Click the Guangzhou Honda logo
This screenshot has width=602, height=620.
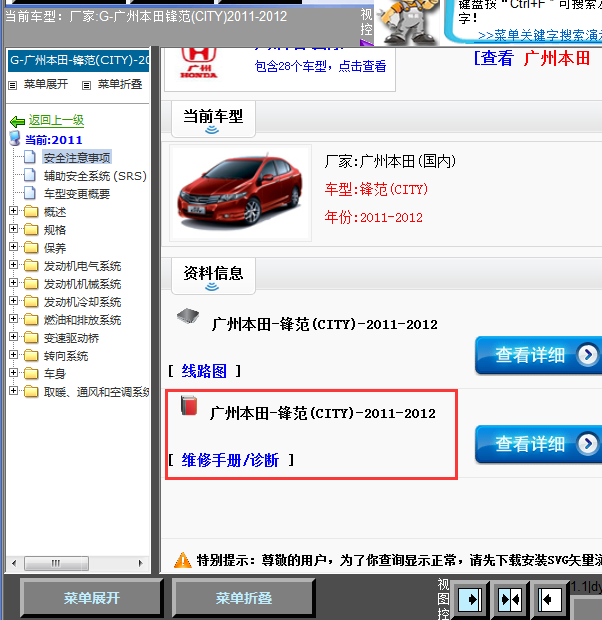pos(199,62)
